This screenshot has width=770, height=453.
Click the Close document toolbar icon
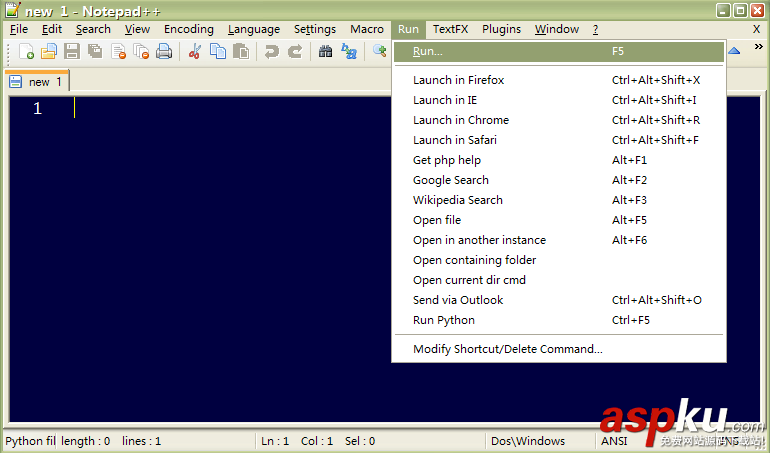118,51
